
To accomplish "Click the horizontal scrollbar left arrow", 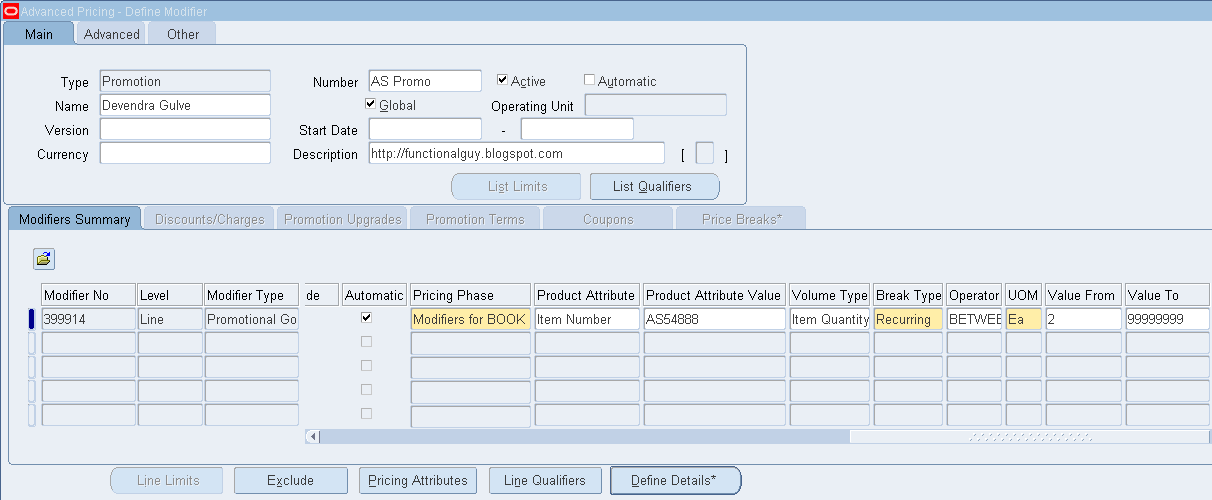I will tap(312, 437).
